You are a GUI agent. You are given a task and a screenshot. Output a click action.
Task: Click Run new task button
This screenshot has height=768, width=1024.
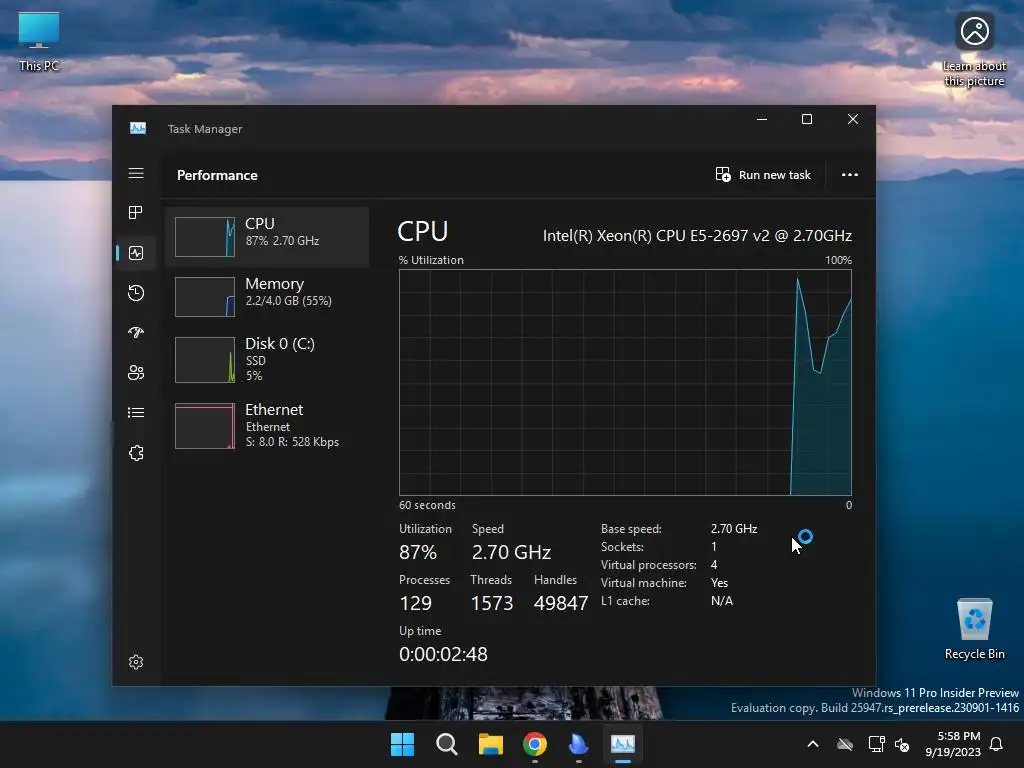[763, 175]
